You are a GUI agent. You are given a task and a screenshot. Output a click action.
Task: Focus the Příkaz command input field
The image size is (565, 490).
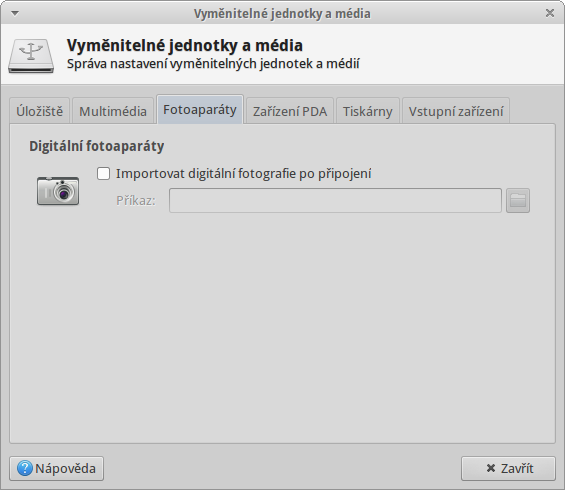[335, 200]
